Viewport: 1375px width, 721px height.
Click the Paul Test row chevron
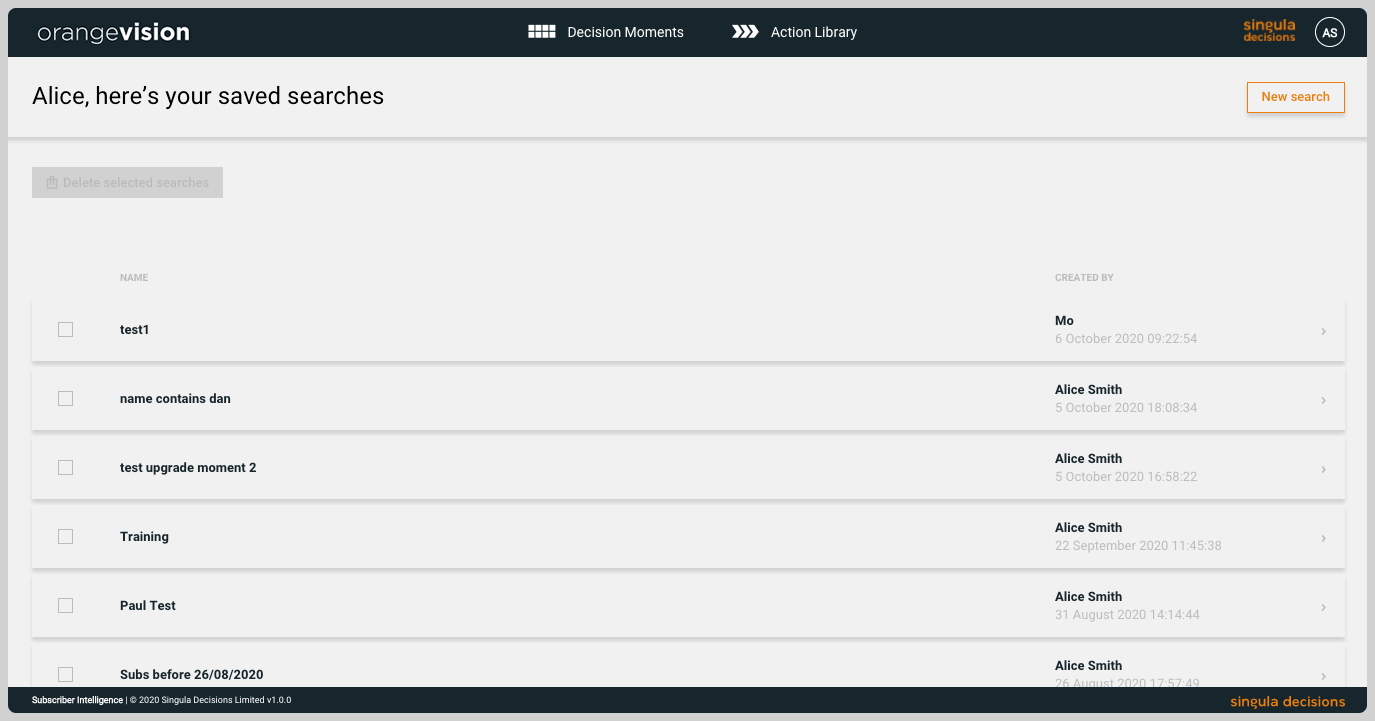pyautogui.click(x=1323, y=607)
